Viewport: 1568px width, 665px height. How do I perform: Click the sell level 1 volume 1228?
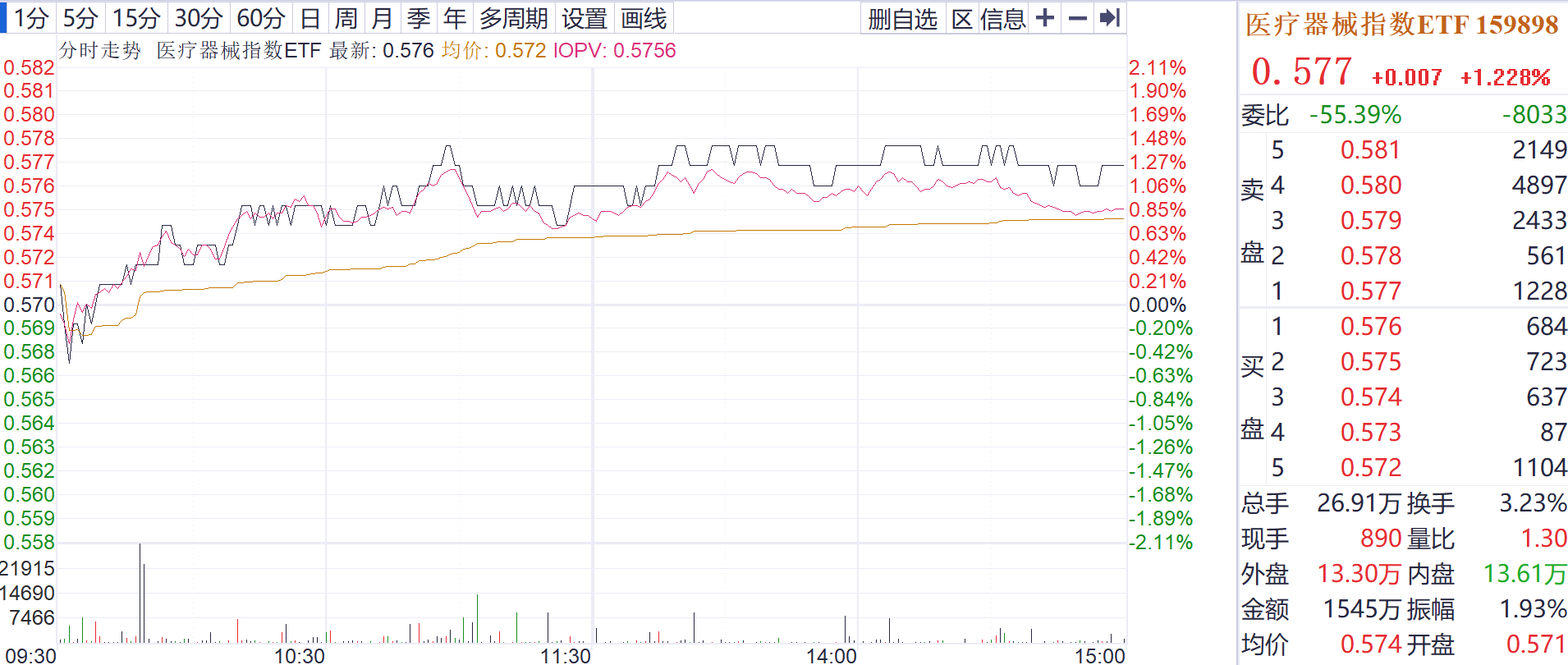click(1539, 291)
